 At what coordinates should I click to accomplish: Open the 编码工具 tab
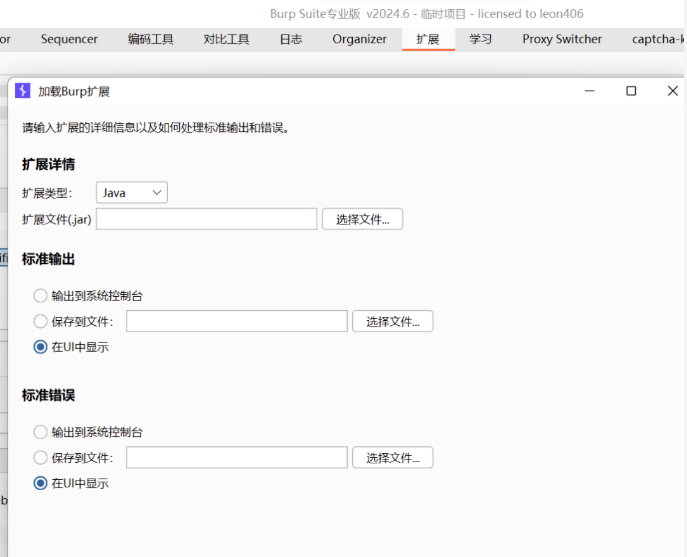(x=151, y=39)
